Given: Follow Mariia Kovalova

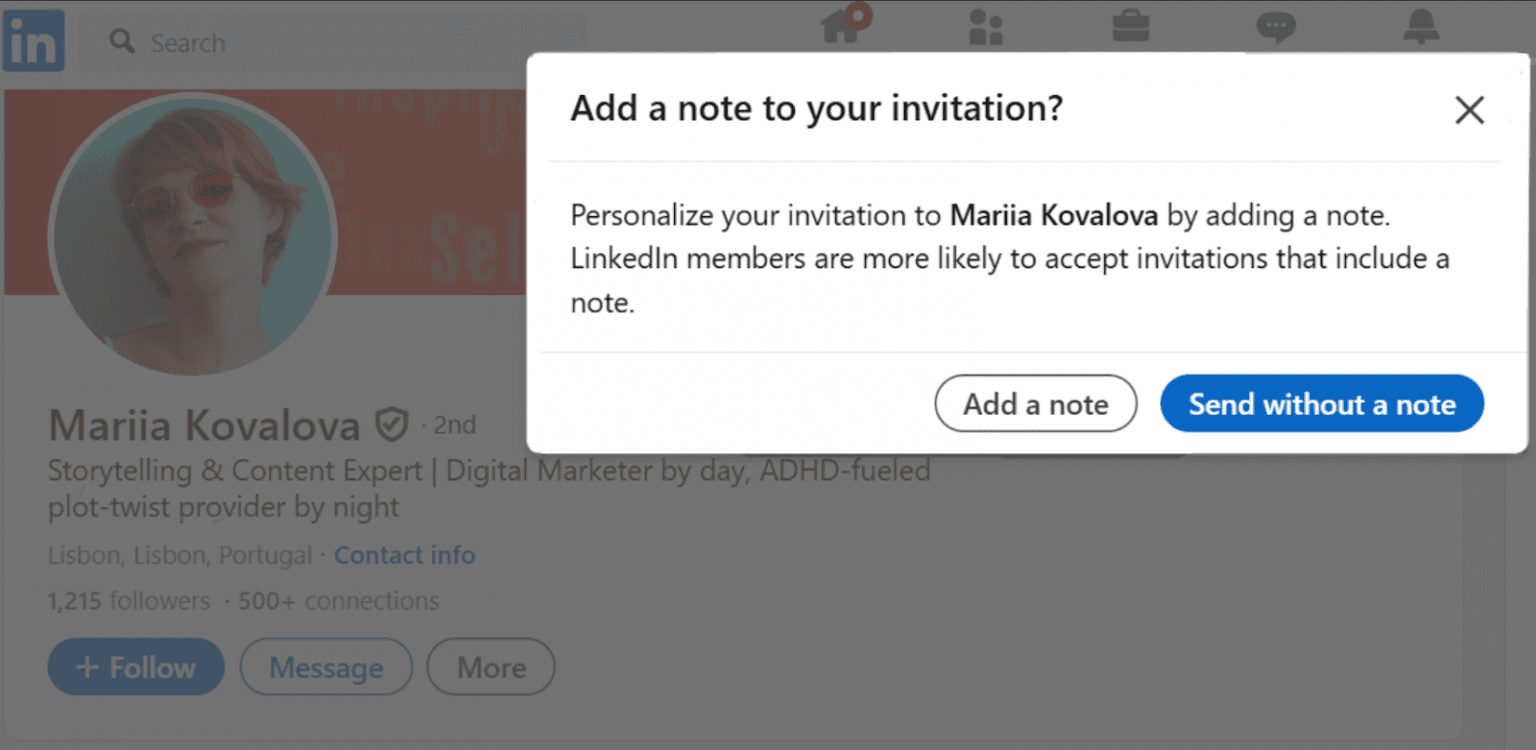Looking at the screenshot, I should pos(135,667).
